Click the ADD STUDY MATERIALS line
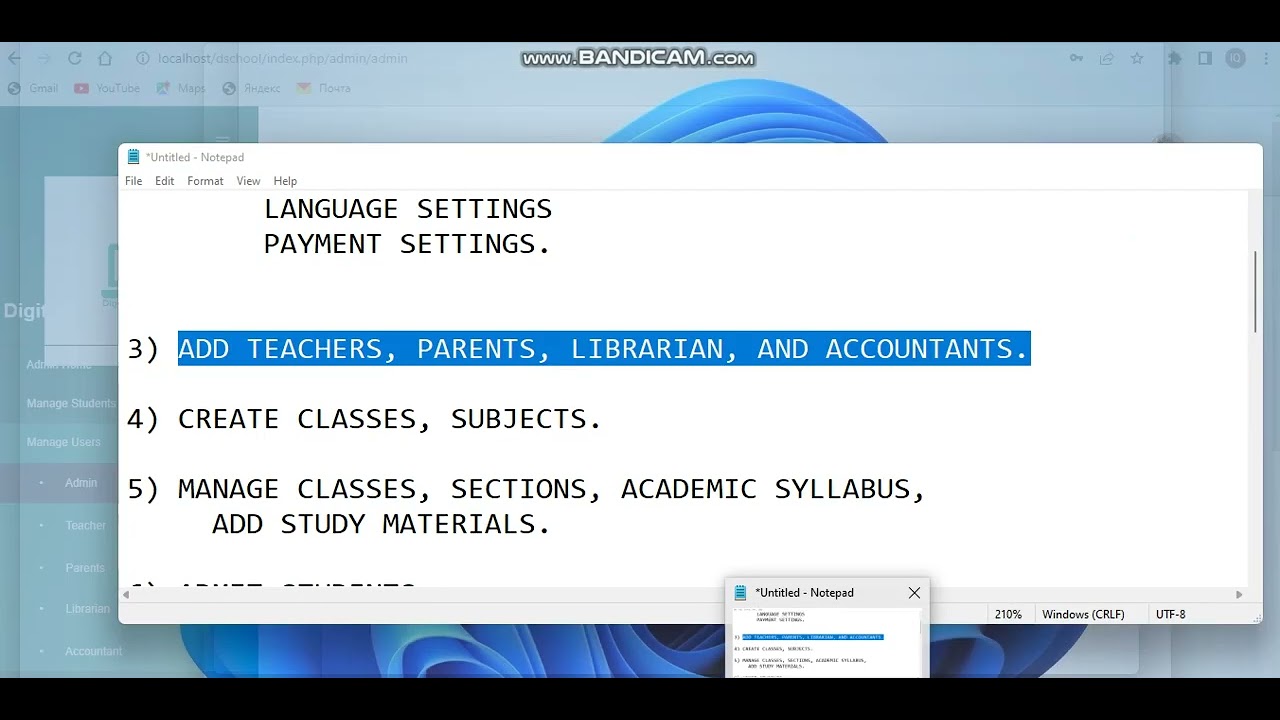1280x720 pixels. click(381, 524)
